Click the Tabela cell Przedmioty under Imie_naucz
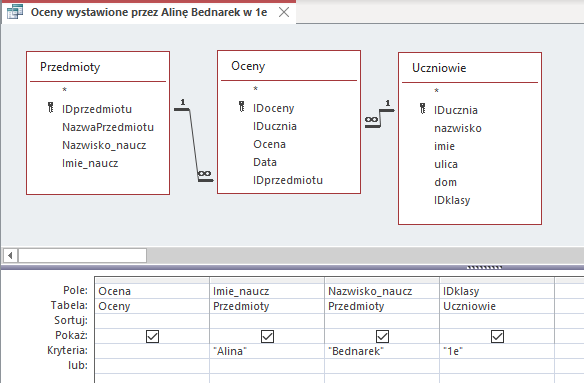This screenshot has height=383, width=584. [267, 306]
